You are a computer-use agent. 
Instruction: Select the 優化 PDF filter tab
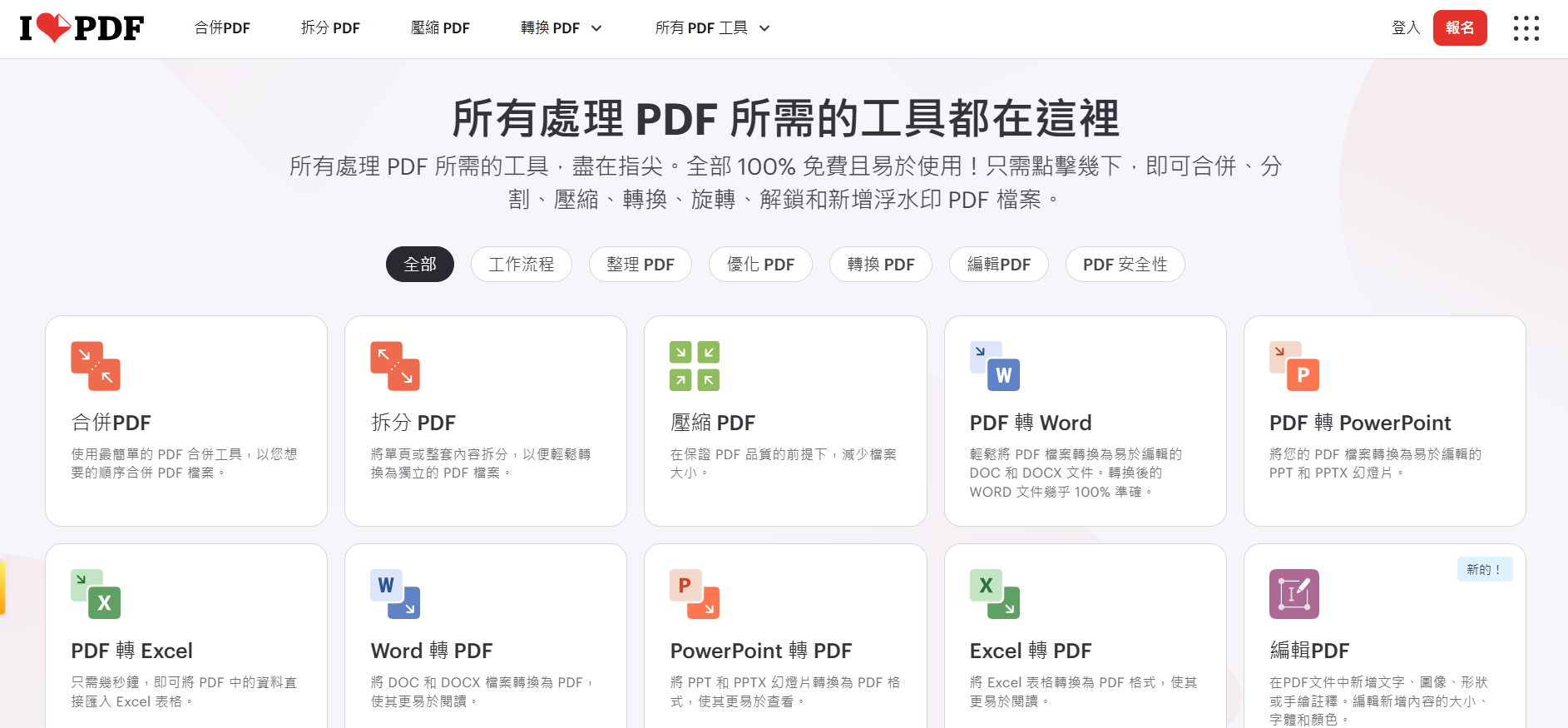coord(760,265)
